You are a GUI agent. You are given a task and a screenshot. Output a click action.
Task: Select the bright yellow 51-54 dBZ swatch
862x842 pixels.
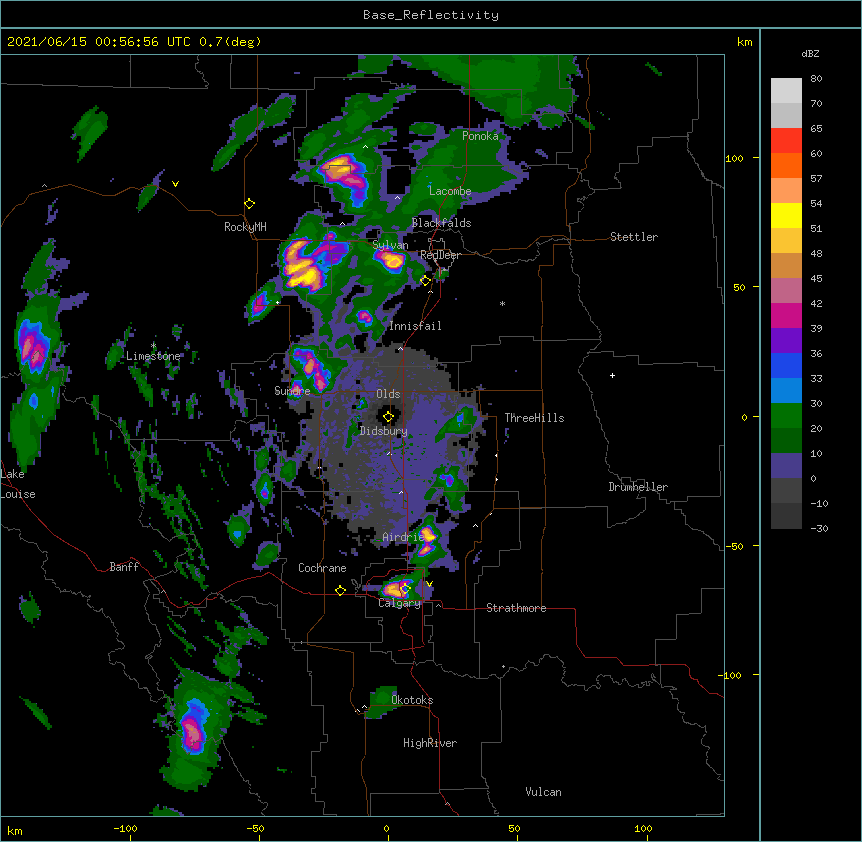click(786, 215)
